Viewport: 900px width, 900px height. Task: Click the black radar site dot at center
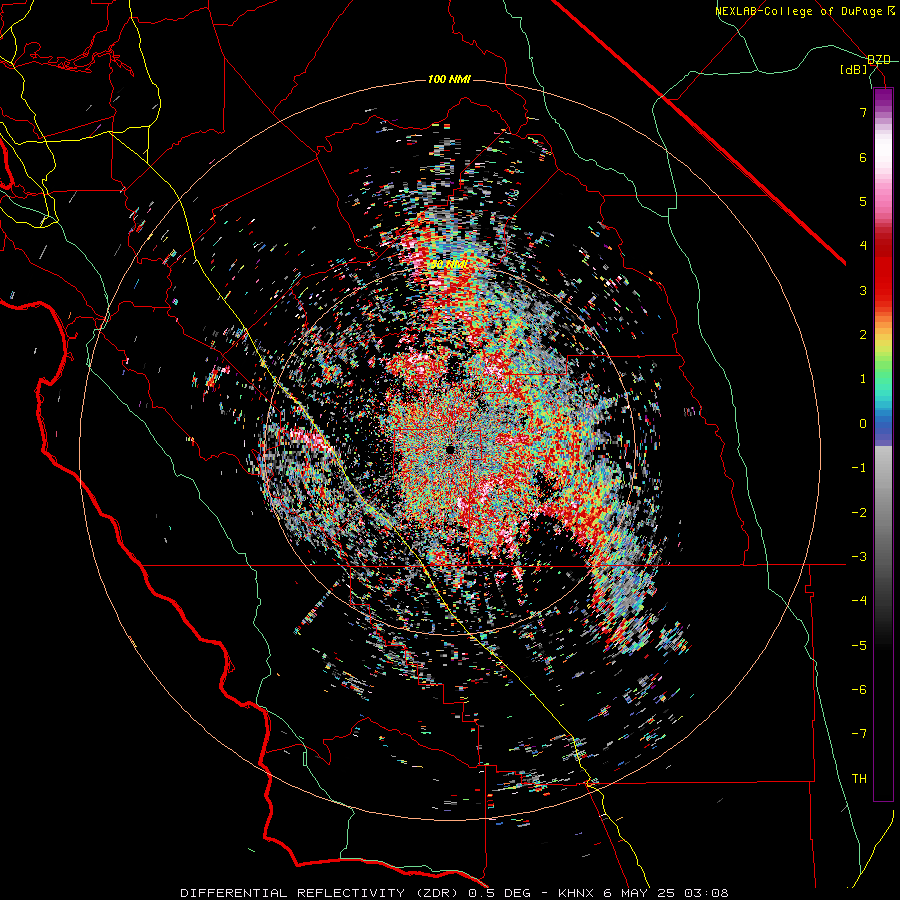450,449
